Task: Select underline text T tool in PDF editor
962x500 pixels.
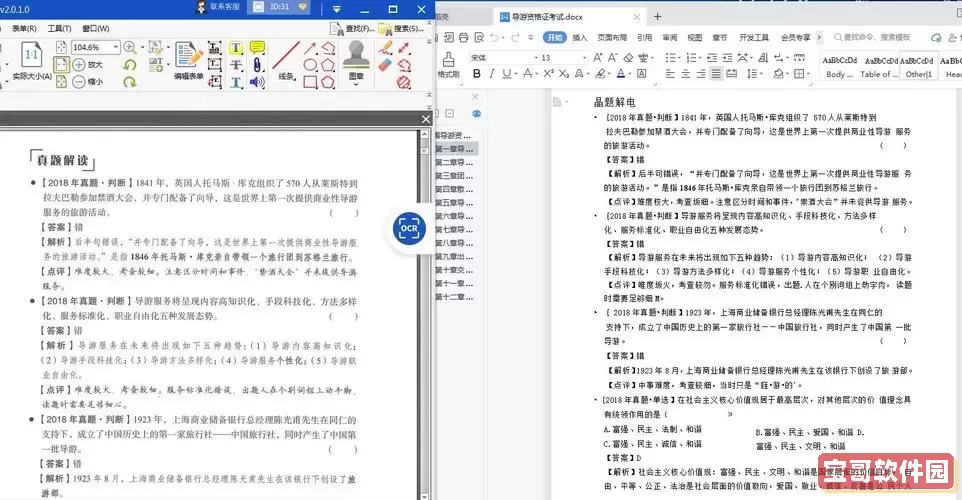Action: [x=236, y=82]
